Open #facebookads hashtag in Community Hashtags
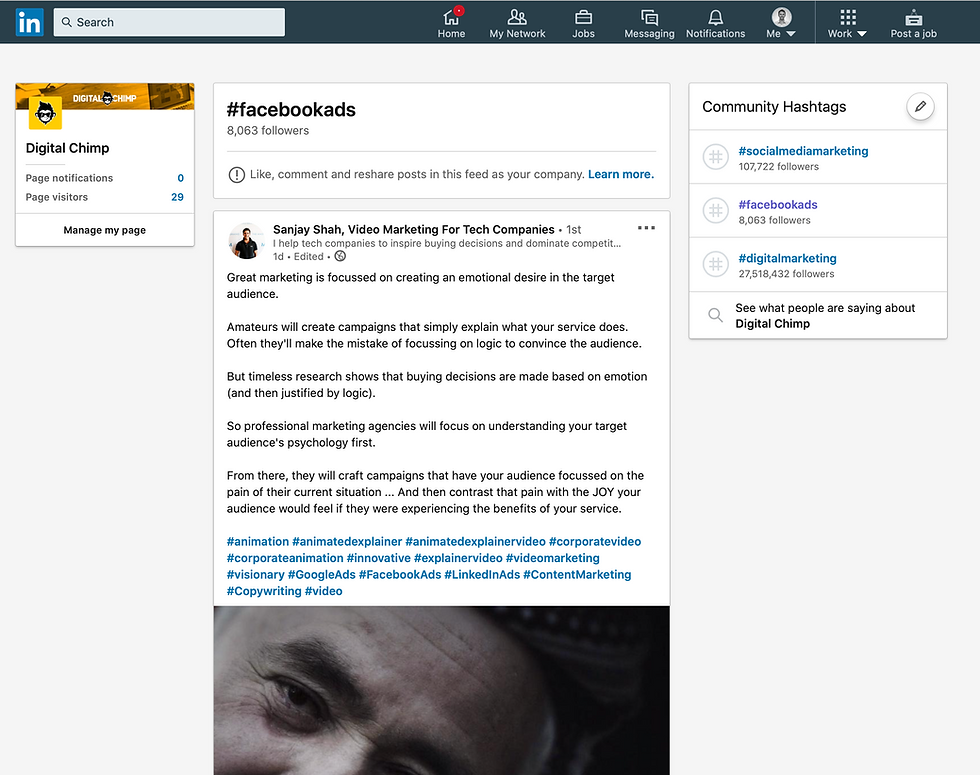 [778, 204]
